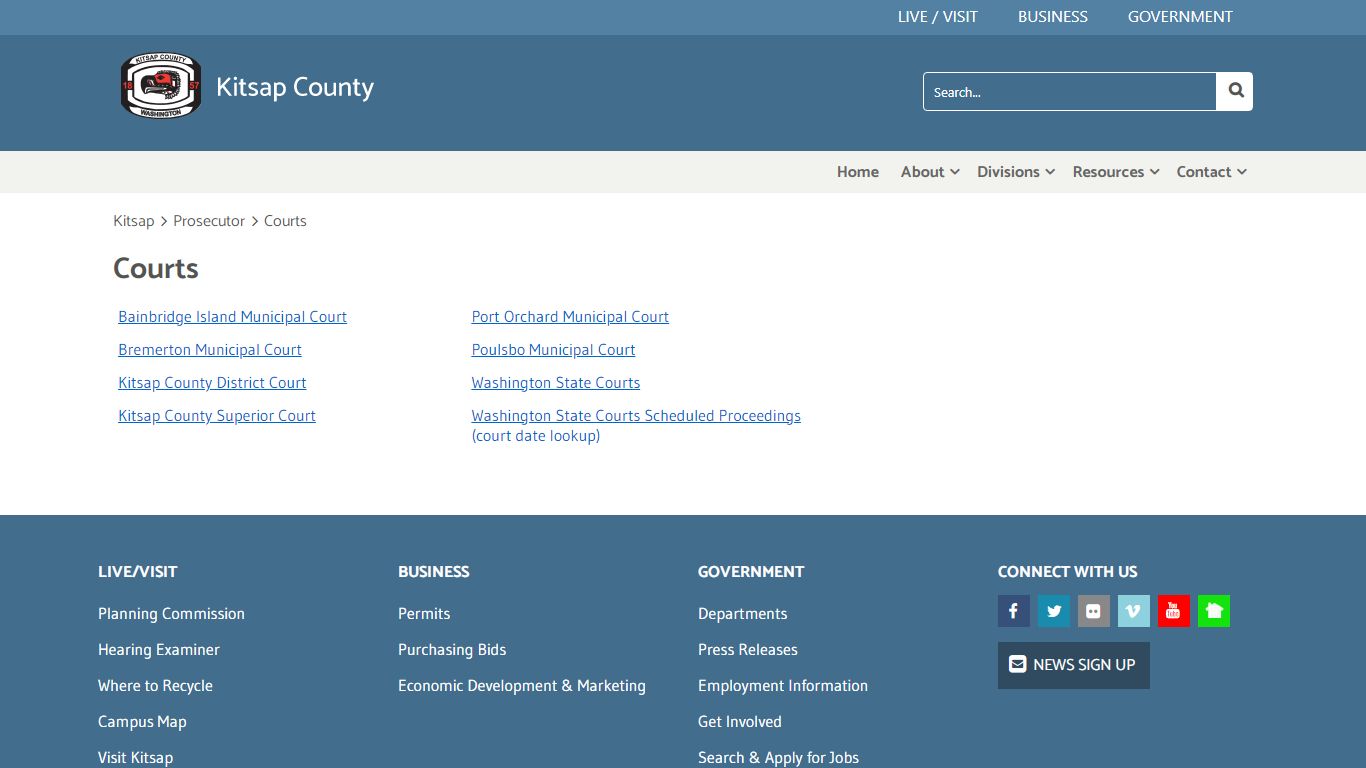Screen dimensions: 1366x768
Task: Click the Kitsap breadcrumb link
Action: pos(133,221)
